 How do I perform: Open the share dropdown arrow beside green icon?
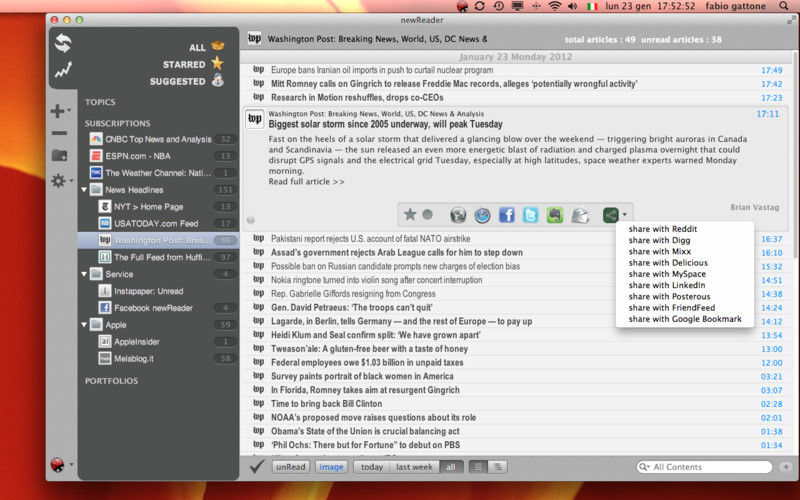tap(624, 215)
